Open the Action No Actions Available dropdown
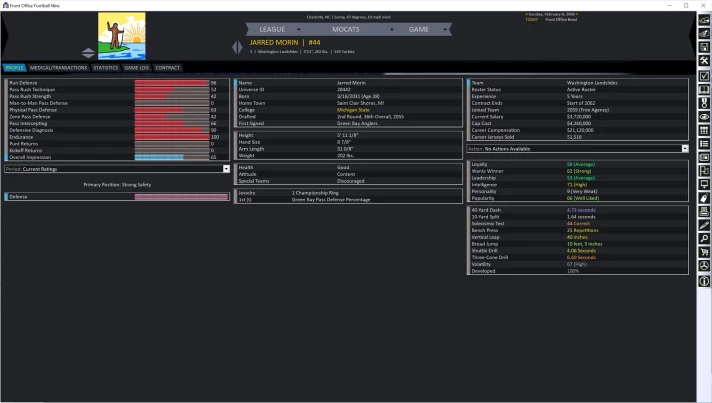The image size is (712, 403). pos(578,149)
